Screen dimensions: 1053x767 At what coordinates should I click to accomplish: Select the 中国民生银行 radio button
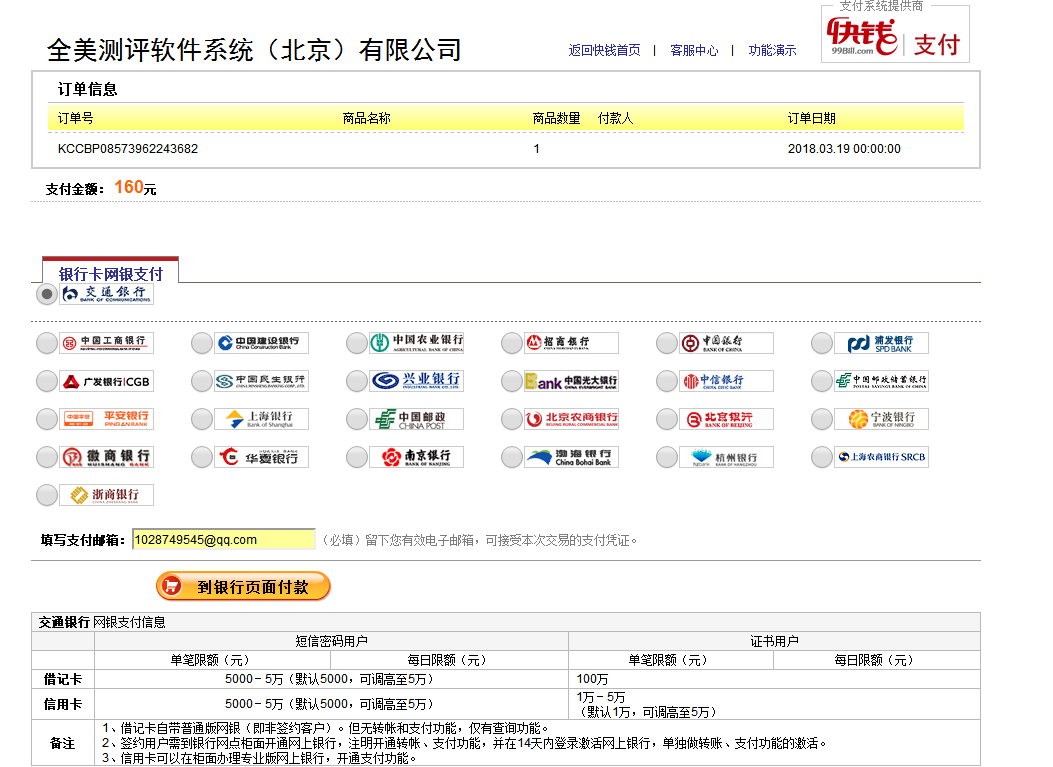201,381
